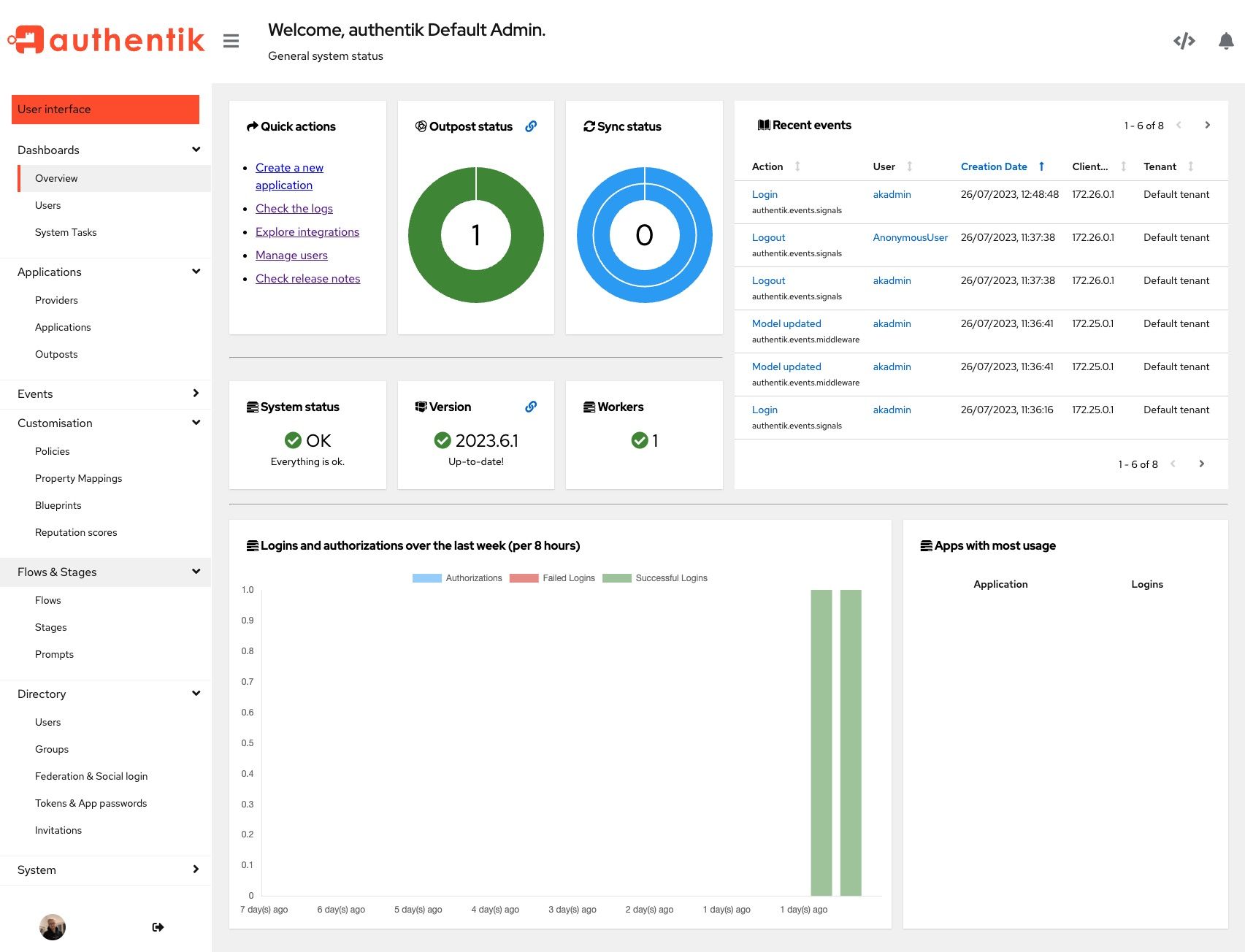Viewport: 1245px width, 952px height.
Task: Click the Outpost status link icon
Action: point(531,126)
